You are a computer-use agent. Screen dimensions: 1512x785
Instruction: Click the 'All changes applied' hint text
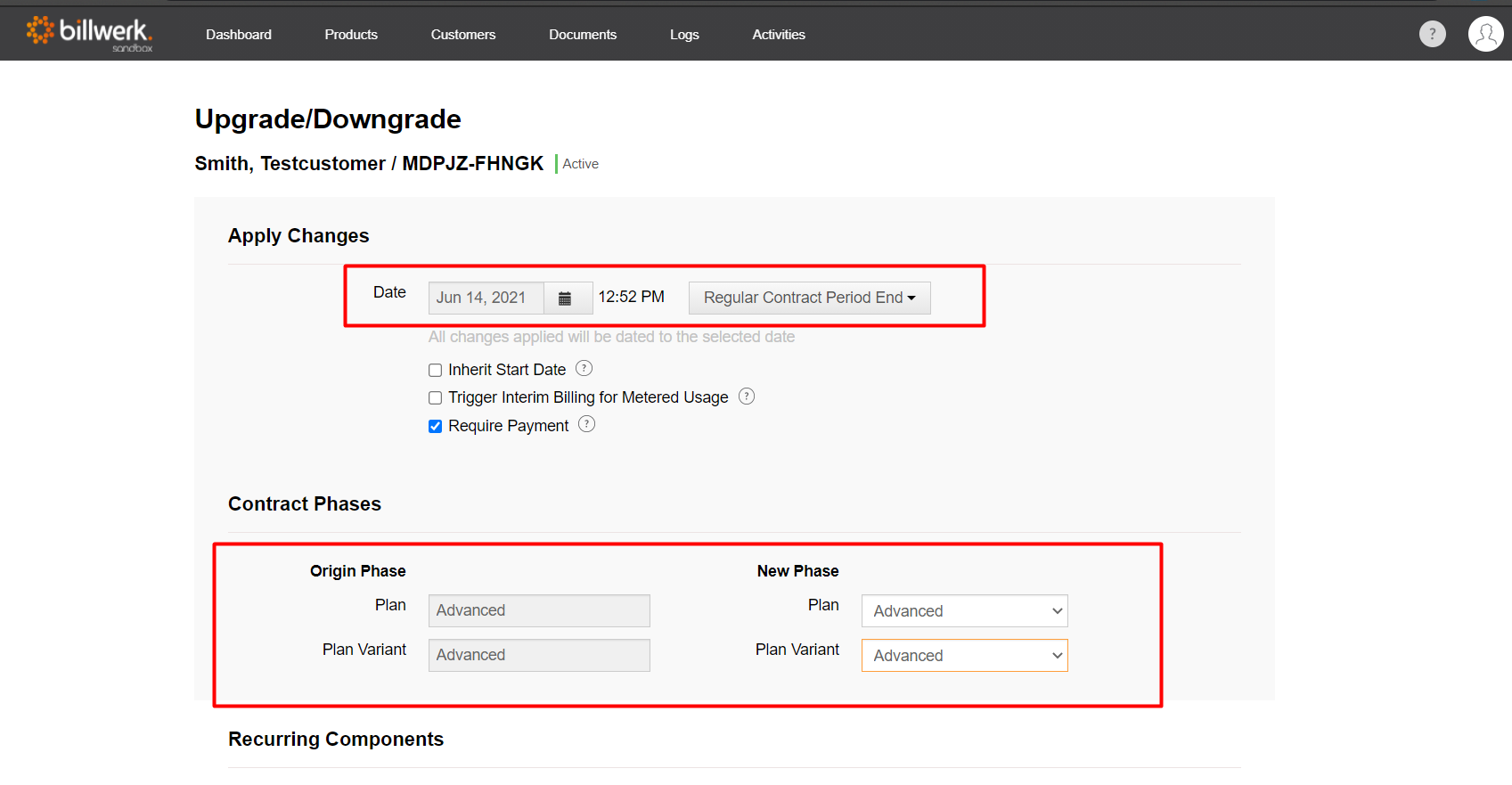tap(611, 337)
